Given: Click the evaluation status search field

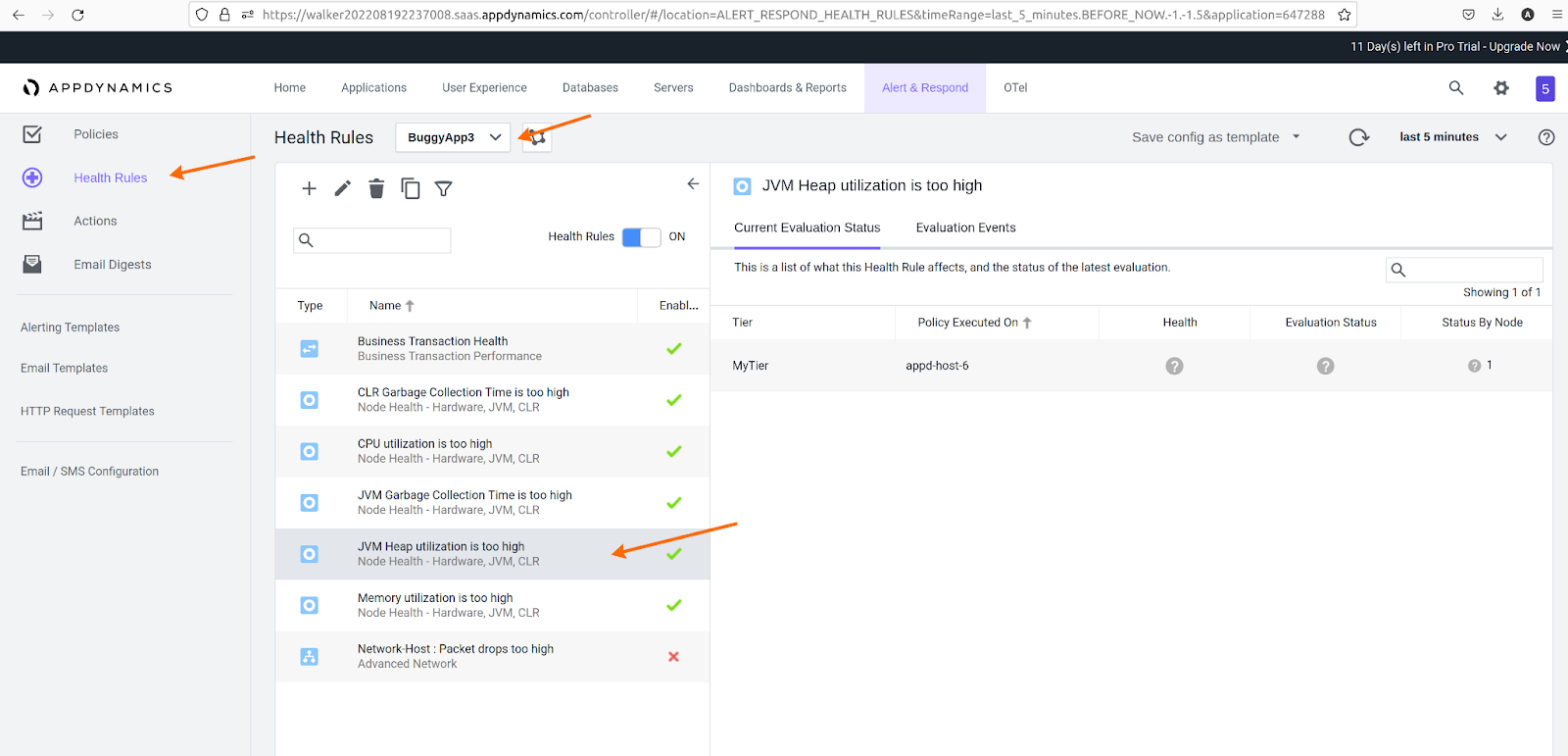Looking at the screenshot, I should pos(1464,270).
